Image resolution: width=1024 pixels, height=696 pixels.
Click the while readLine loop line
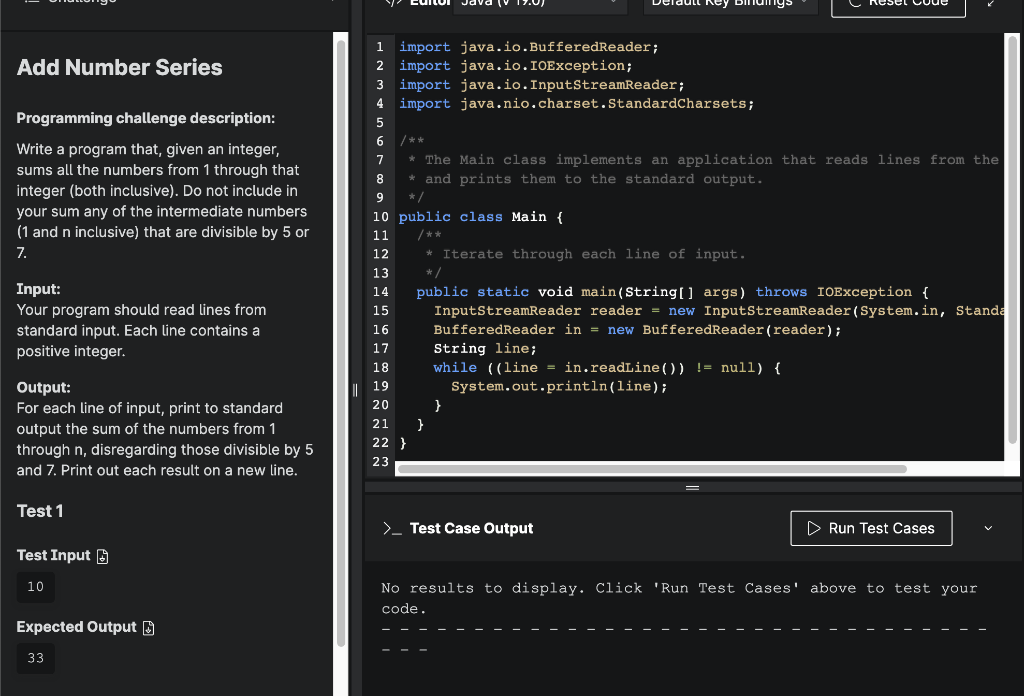click(607, 368)
